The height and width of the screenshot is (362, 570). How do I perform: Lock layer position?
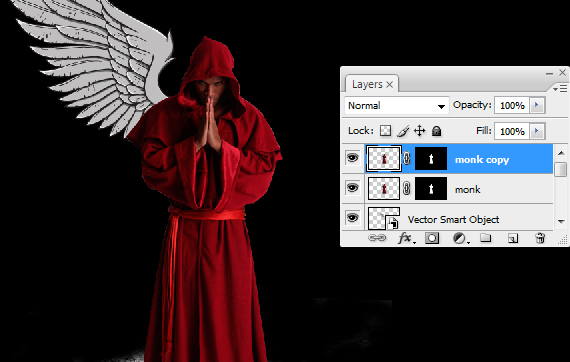point(420,131)
